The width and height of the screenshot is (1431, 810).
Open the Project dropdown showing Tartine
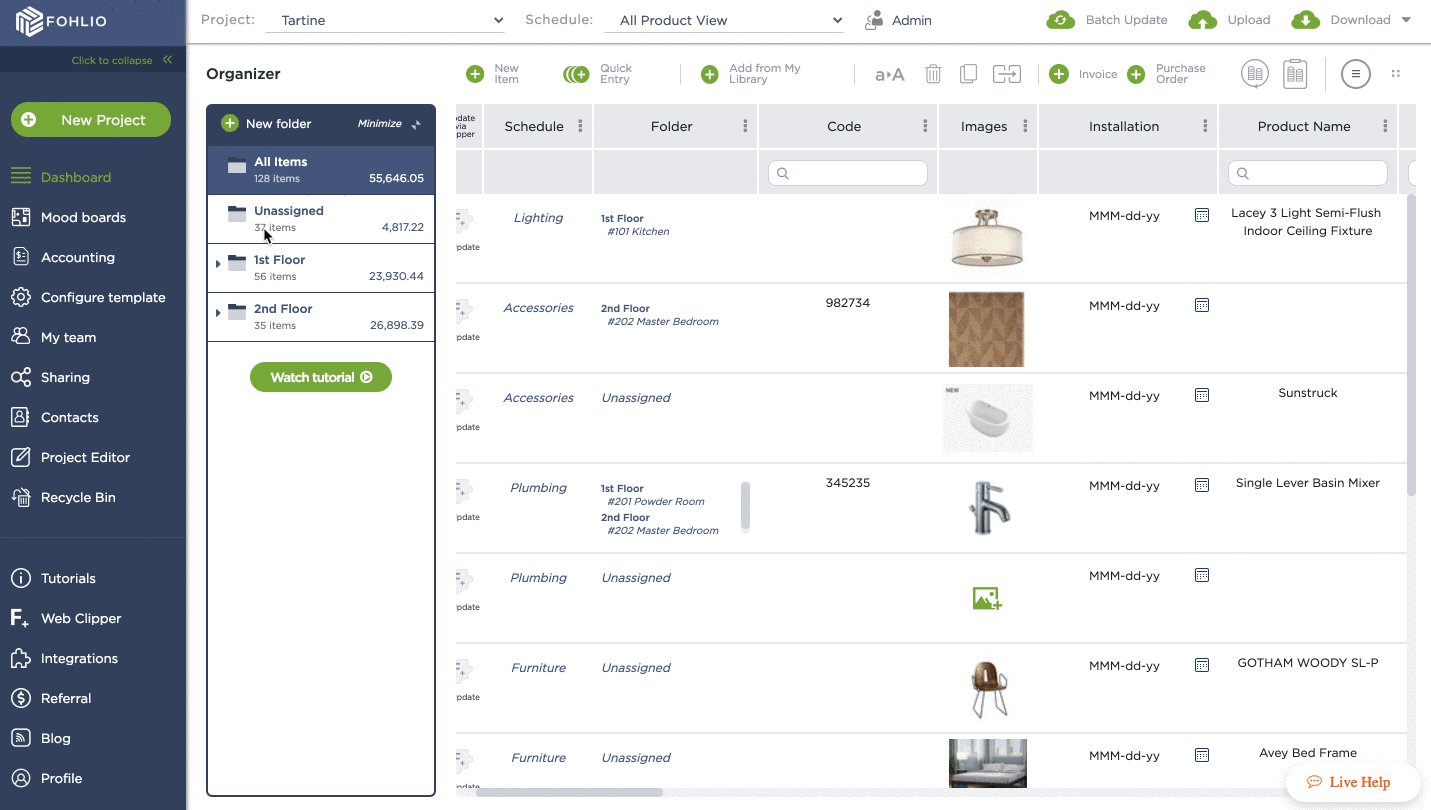[x=385, y=20]
